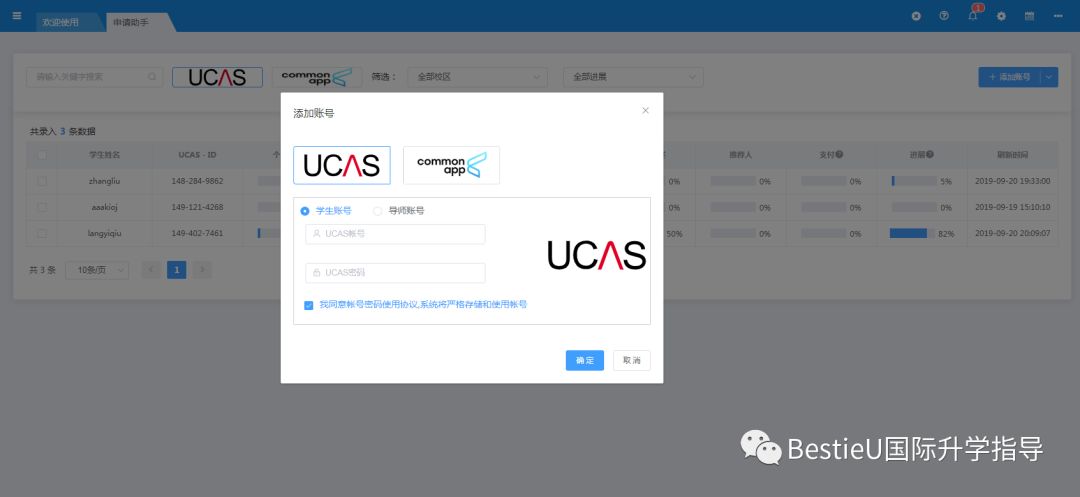
Task: Click the circled X icon in top bar
Action: [916, 16]
